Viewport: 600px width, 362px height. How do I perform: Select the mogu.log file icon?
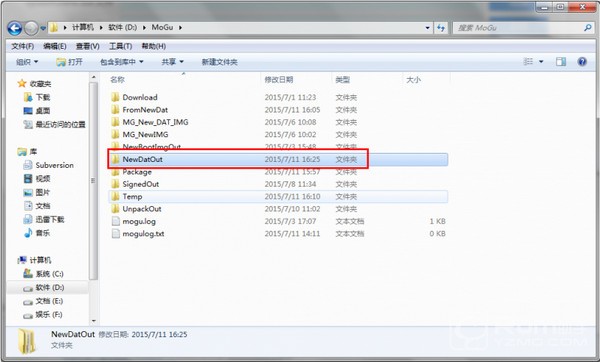tap(116, 221)
